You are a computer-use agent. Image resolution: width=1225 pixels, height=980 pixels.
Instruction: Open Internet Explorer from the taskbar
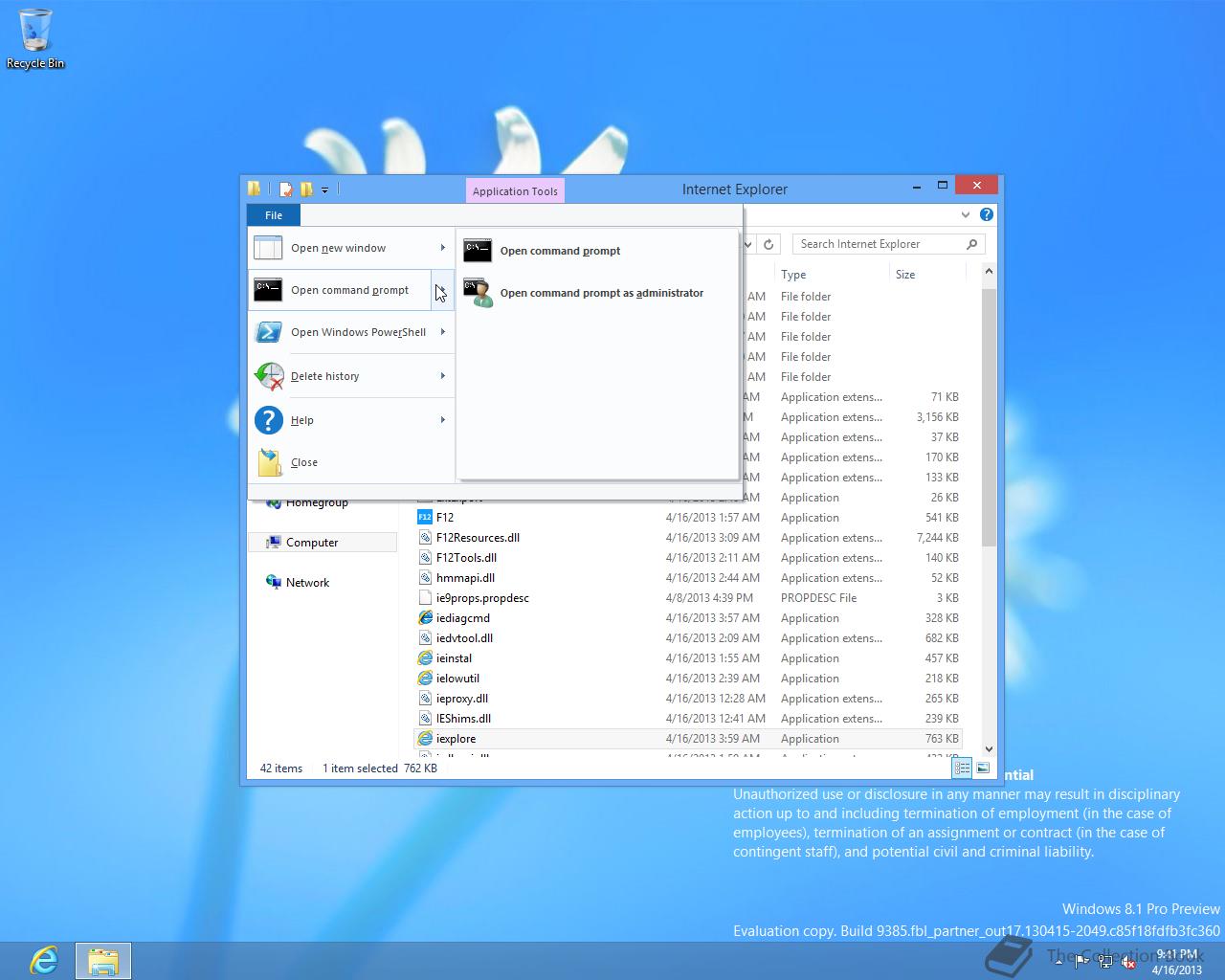43,960
